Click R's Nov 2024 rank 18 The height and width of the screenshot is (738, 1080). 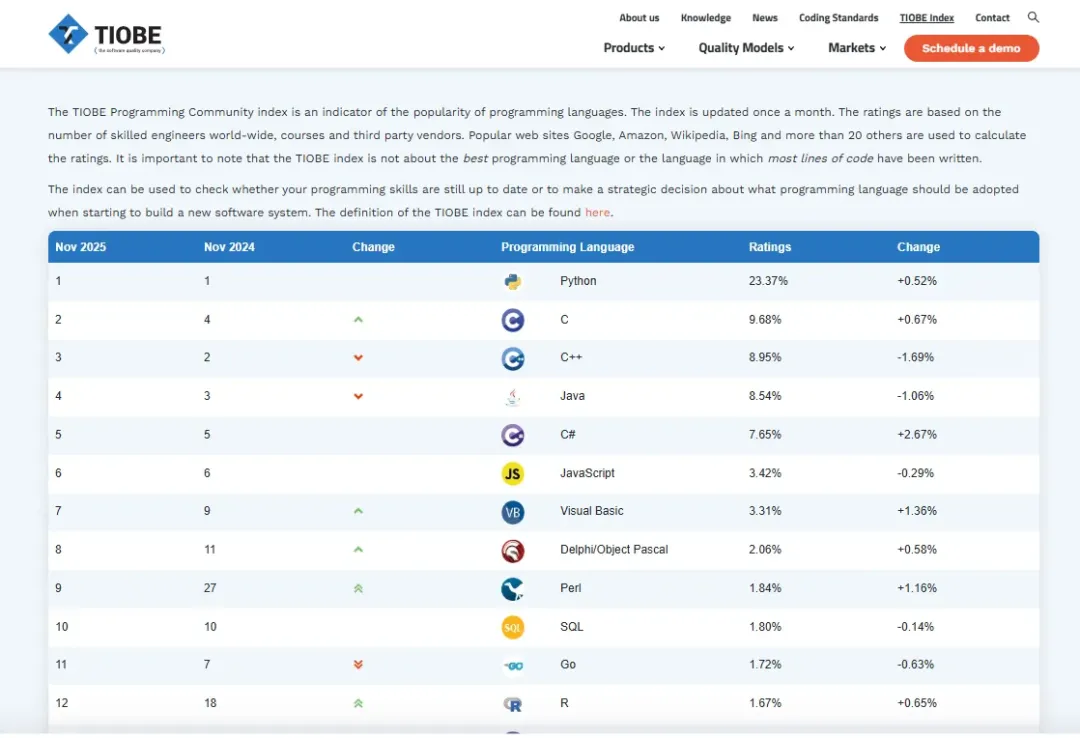pyautogui.click(x=210, y=704)
